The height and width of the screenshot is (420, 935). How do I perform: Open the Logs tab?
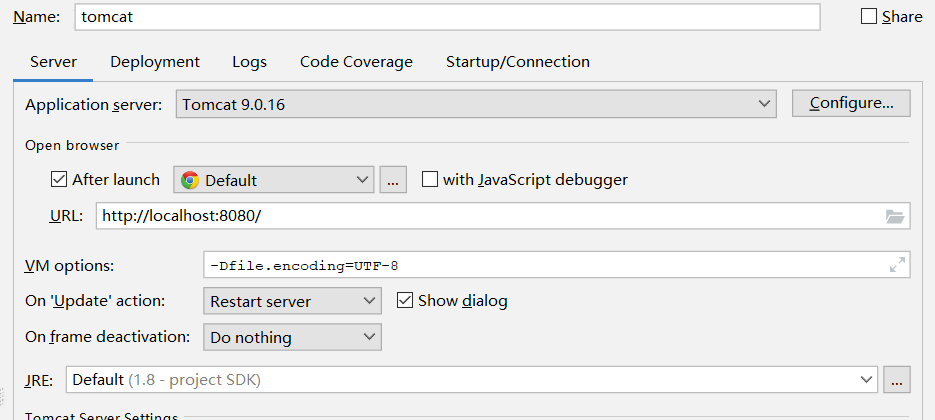click(x=249, y=62)
